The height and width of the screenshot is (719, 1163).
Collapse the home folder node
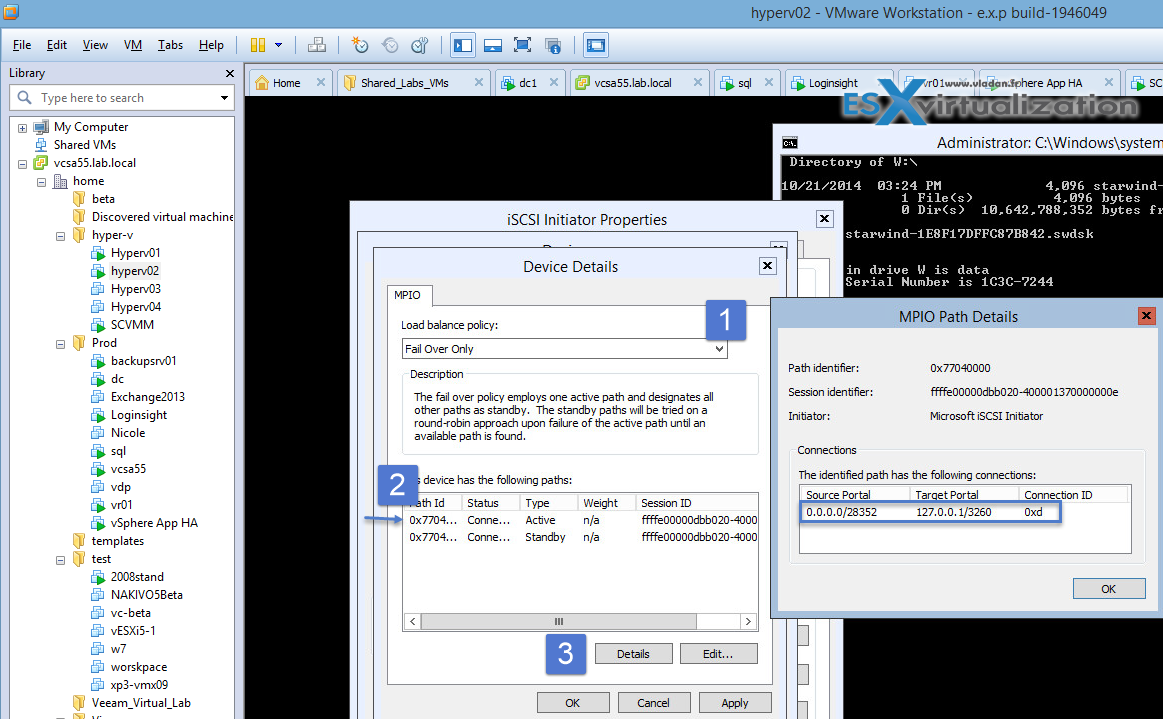(42, 182)
